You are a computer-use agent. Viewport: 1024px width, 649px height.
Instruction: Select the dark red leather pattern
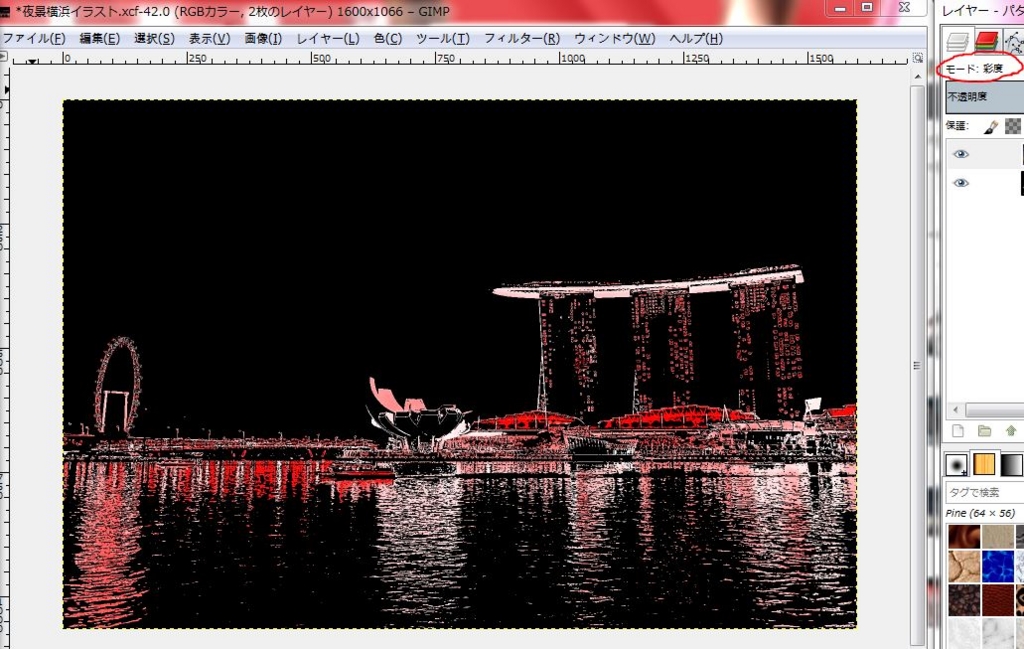pos(998,600)
